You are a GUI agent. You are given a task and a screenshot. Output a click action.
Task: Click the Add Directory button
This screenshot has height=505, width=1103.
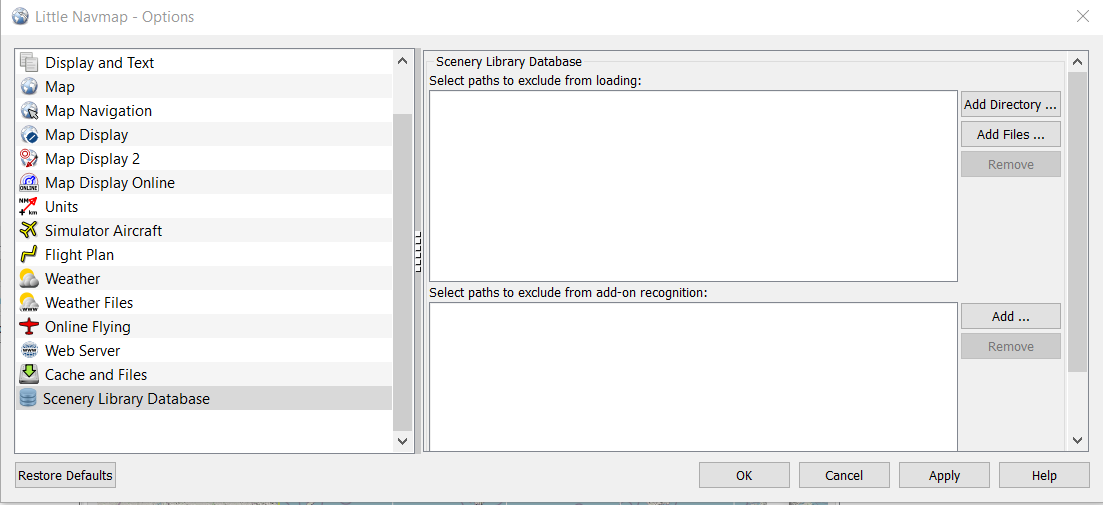[x=1010, y=104]
